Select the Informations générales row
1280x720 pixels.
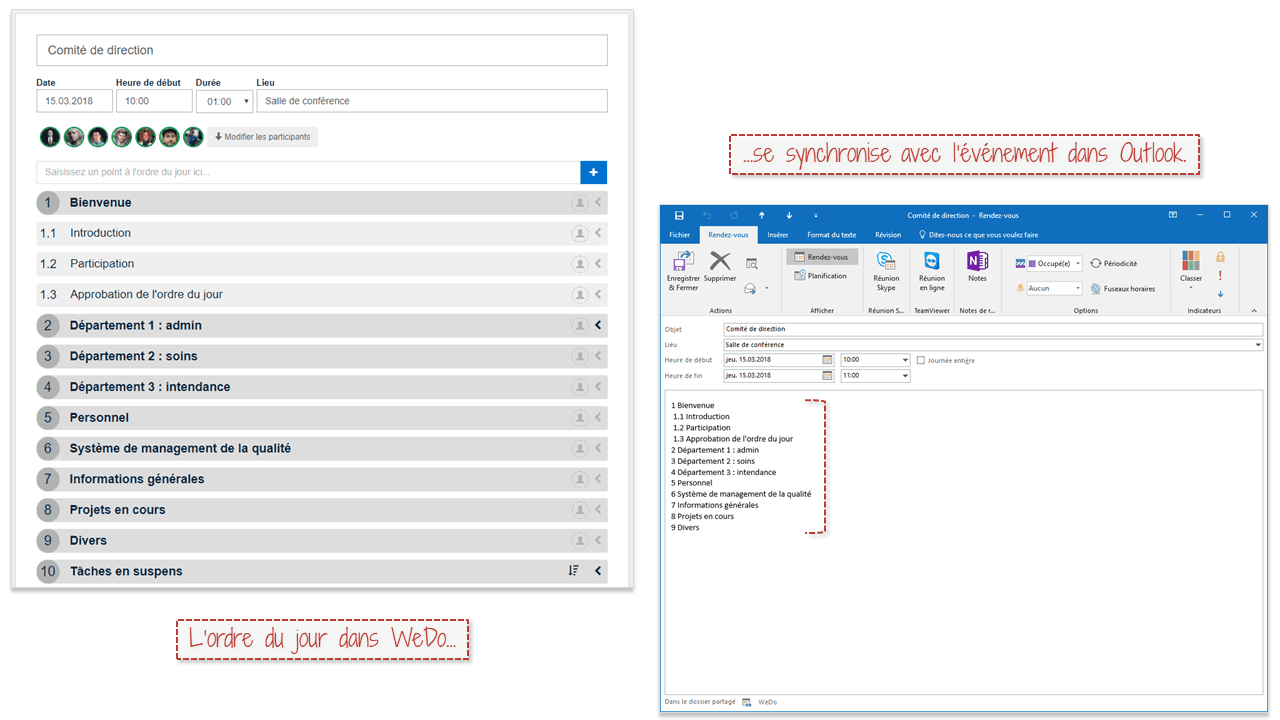pos(322,479)
